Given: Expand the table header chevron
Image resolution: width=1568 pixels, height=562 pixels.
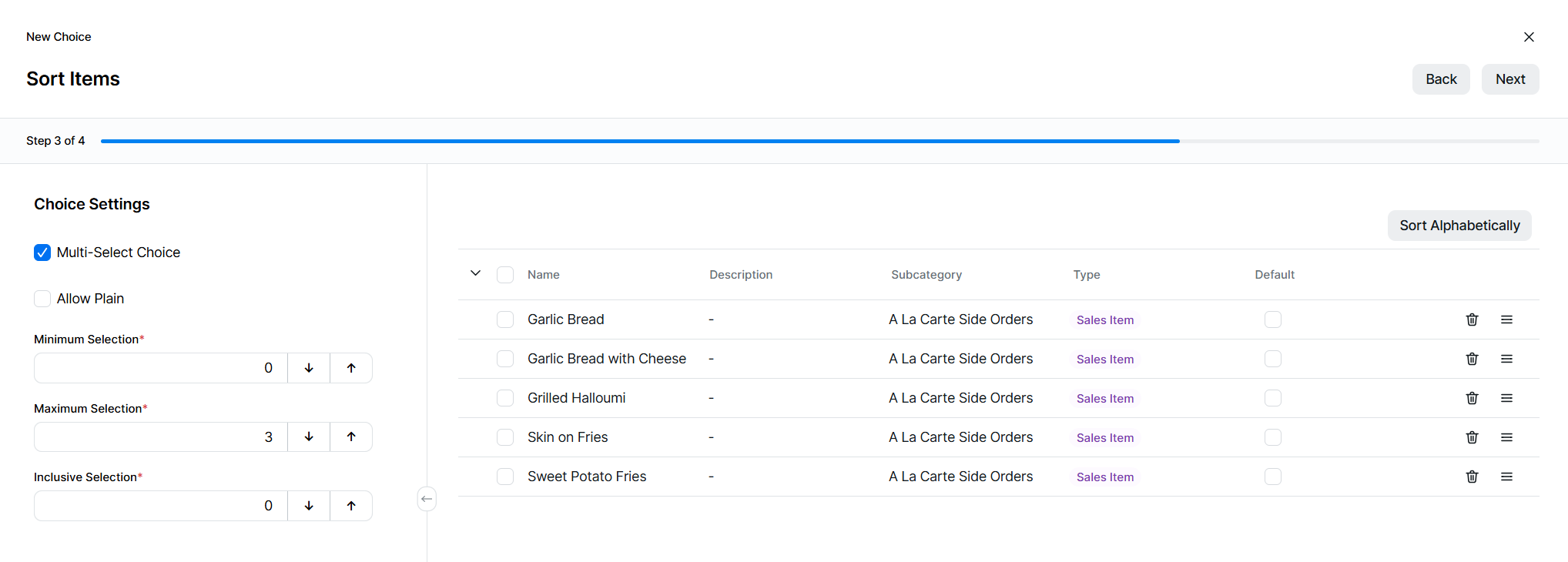Looking at the screenshot, I should tap(475, 273).
